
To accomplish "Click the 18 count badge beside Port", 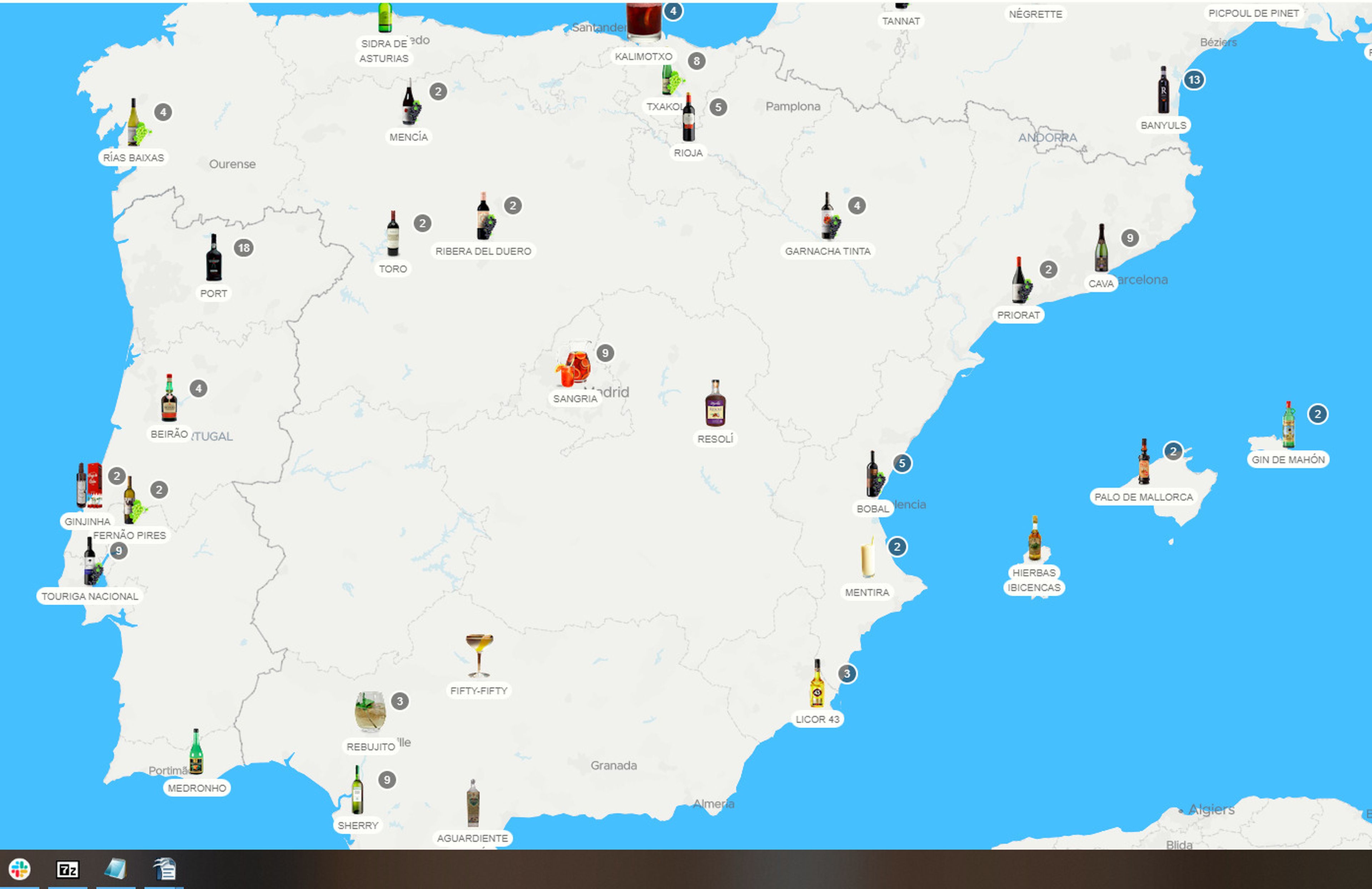I will click(x=244, y=248).
